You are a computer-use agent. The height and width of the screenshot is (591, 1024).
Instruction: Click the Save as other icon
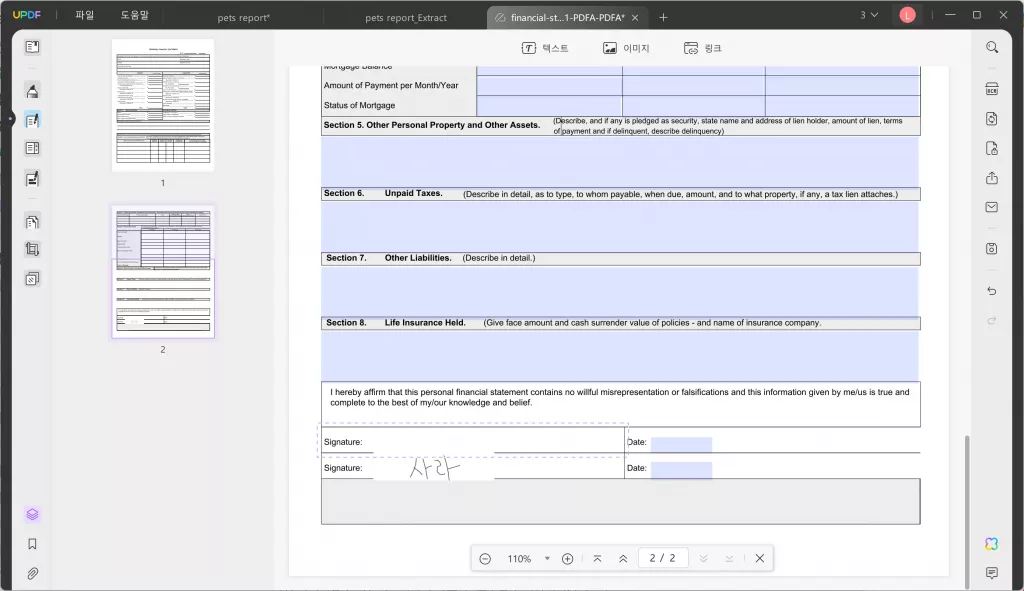(992, 249)
